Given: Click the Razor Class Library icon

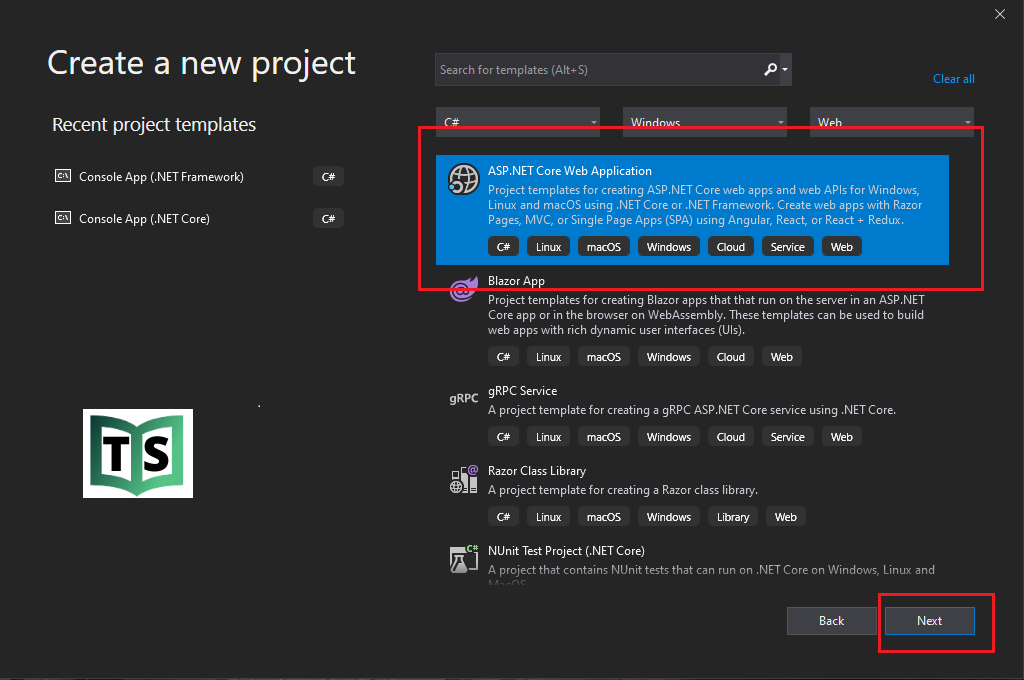Looking at the screenshot, I should pos(464,479).
